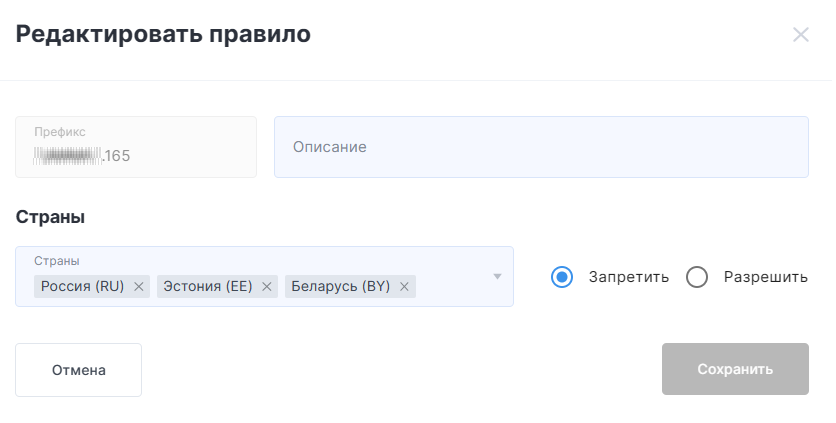Select the Запретить radio button
This screenshot has height=423, width=836.
pyautogui.click(x=562, y=277)
